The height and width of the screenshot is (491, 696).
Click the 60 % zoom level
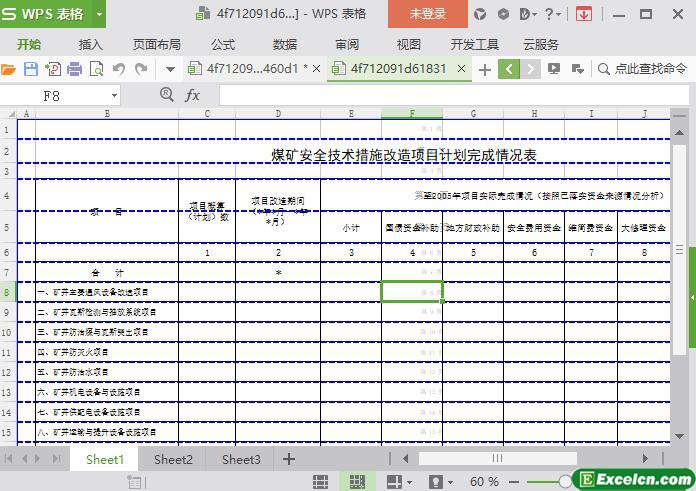(484, 482)
